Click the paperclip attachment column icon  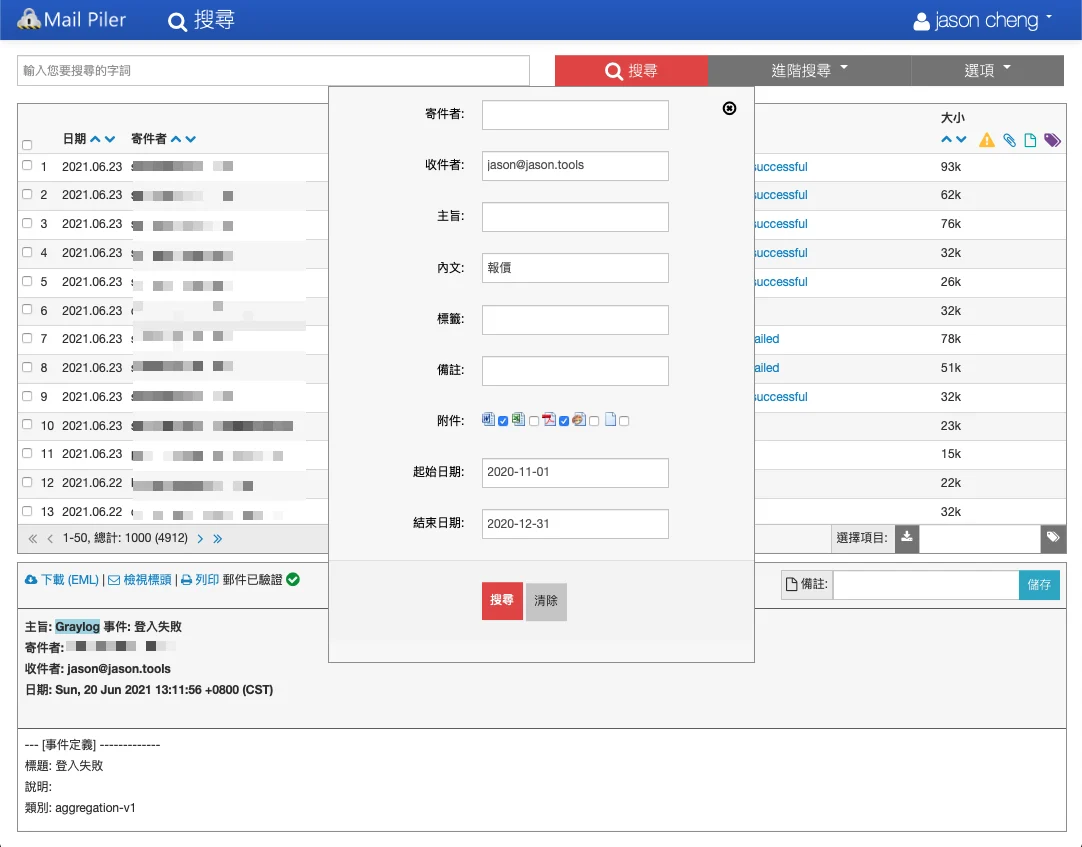pos(1010,140)
